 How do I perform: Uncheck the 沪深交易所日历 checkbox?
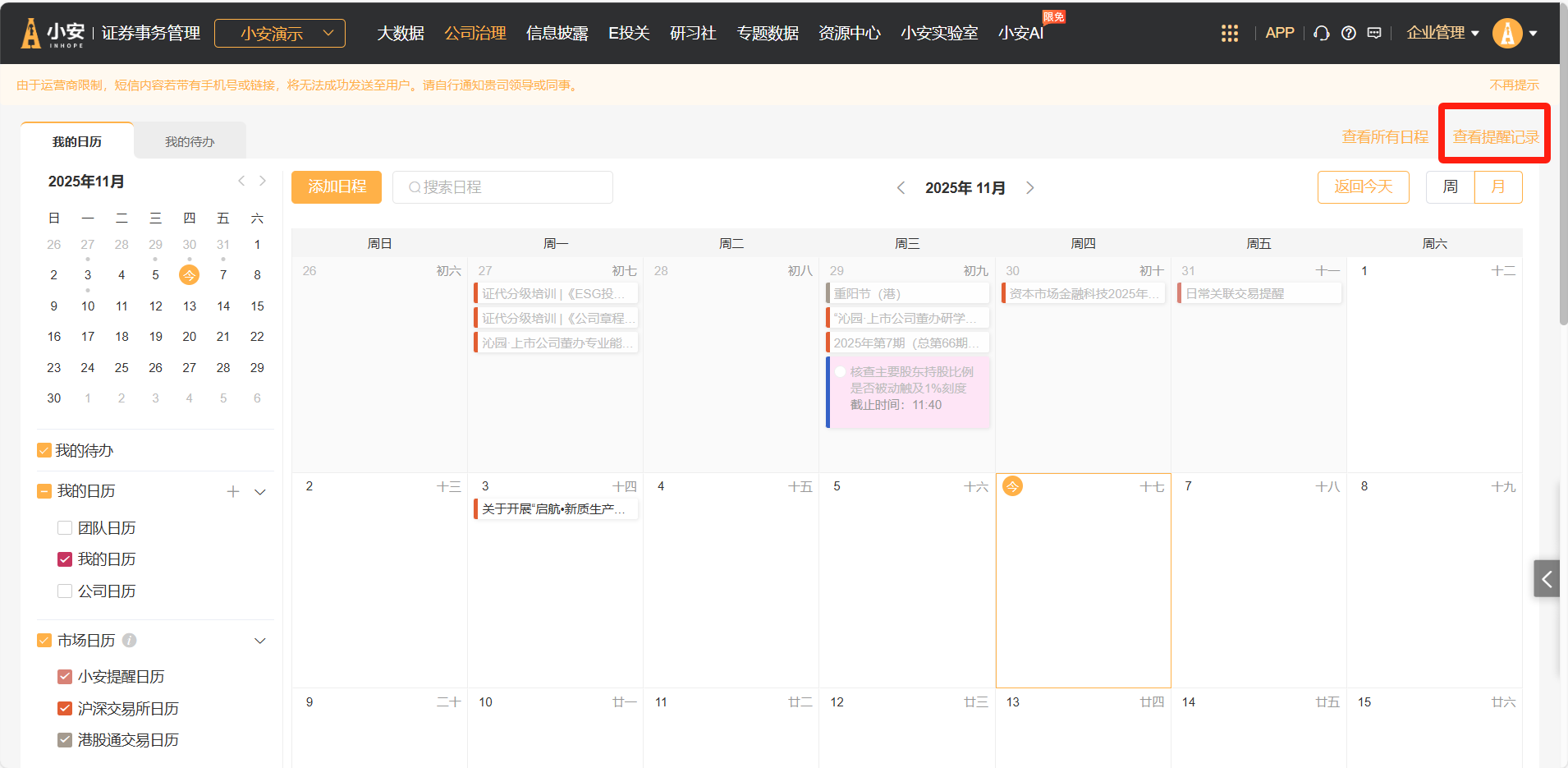[x=65, y=708]
